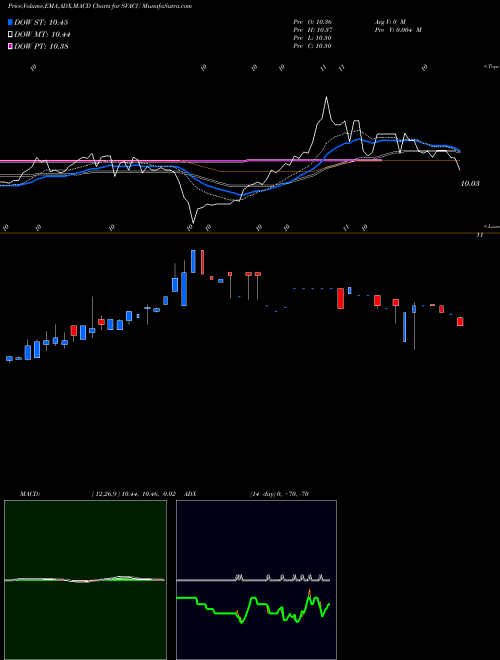The height and width of the screenshot is (660, 500).
Task: Click the chart title text for SVACU
Action: tap(100, 6)
